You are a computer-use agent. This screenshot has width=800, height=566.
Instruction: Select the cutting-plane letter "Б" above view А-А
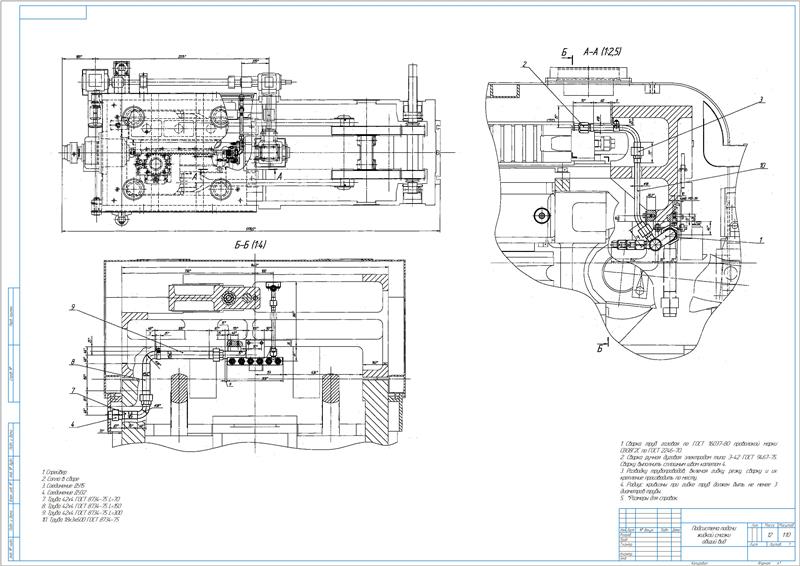click(x=564, y=52)
